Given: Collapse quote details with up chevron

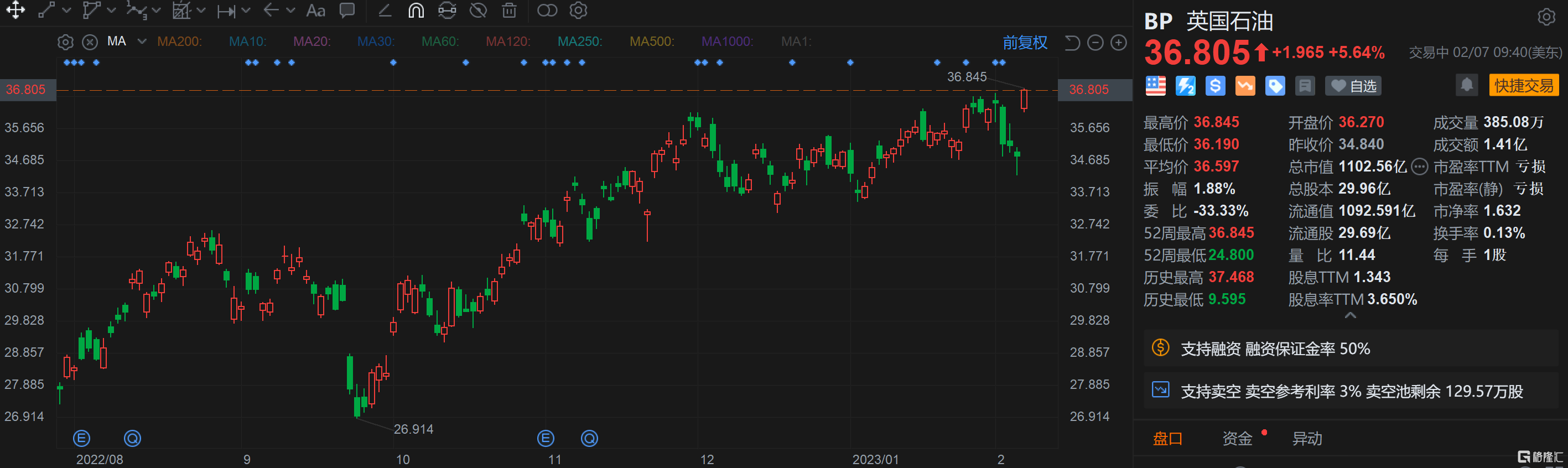Looking at the screenshot, I should (x=1349, y=315).
